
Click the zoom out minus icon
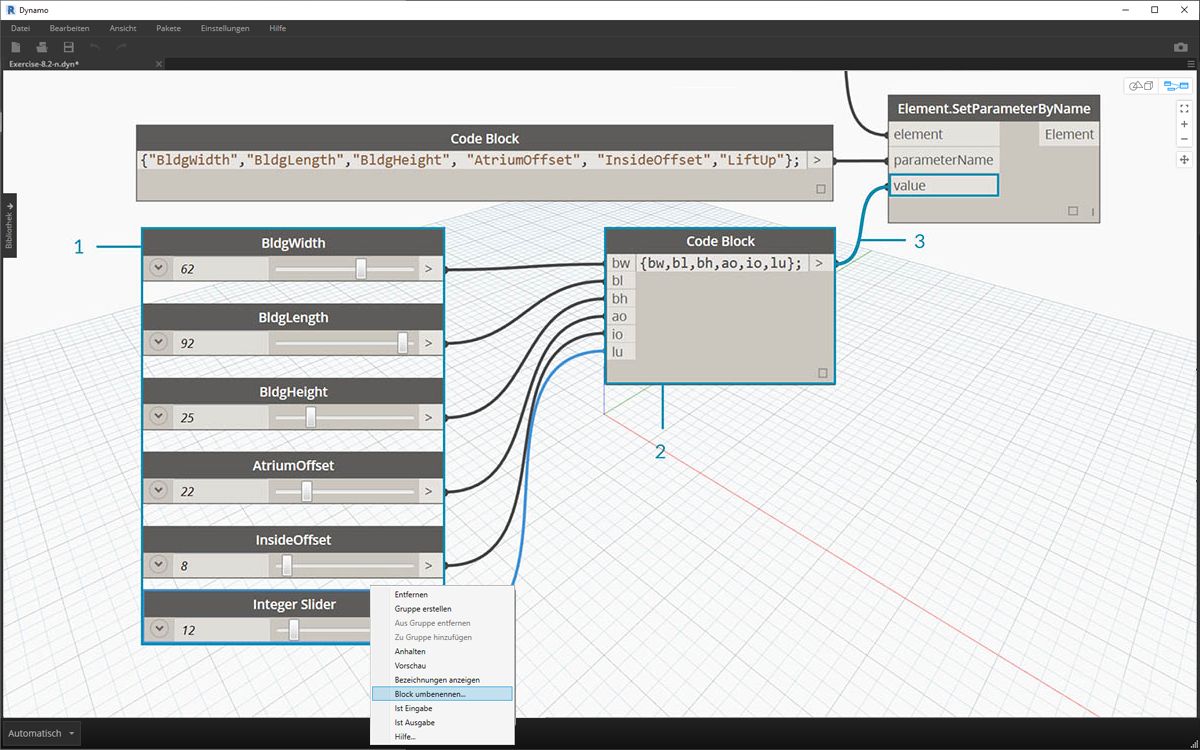tap(1184, 139)
